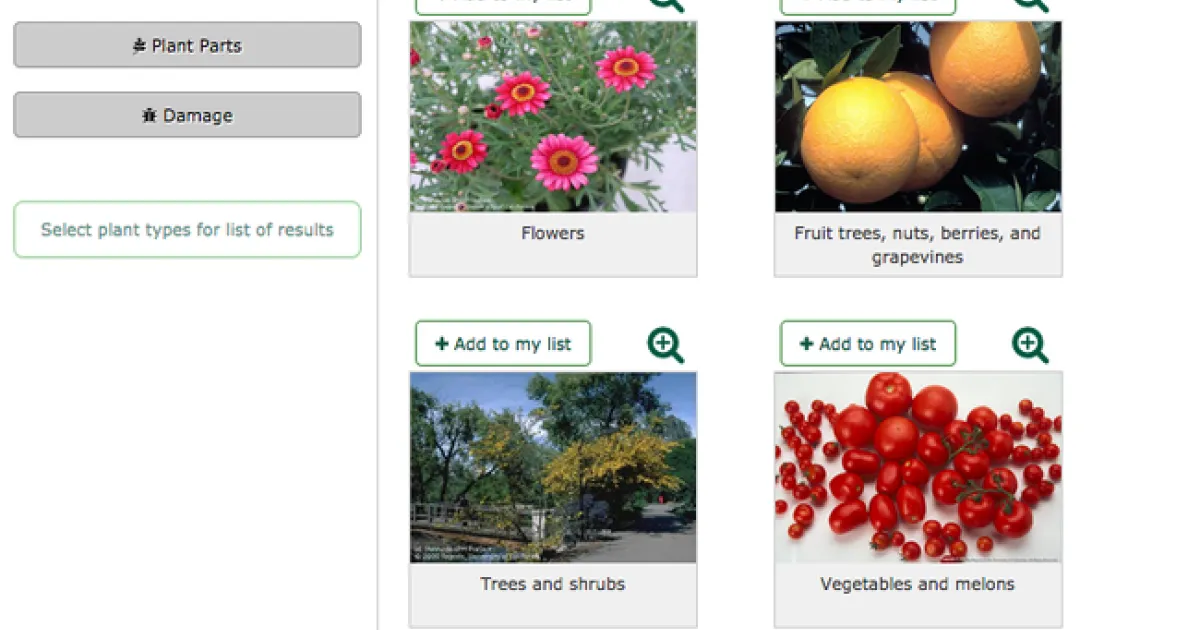Viewport: 1200px width, 630px height.
Task: Click partially visible magnifier above Flowers photo
Action: pos(665,5)
